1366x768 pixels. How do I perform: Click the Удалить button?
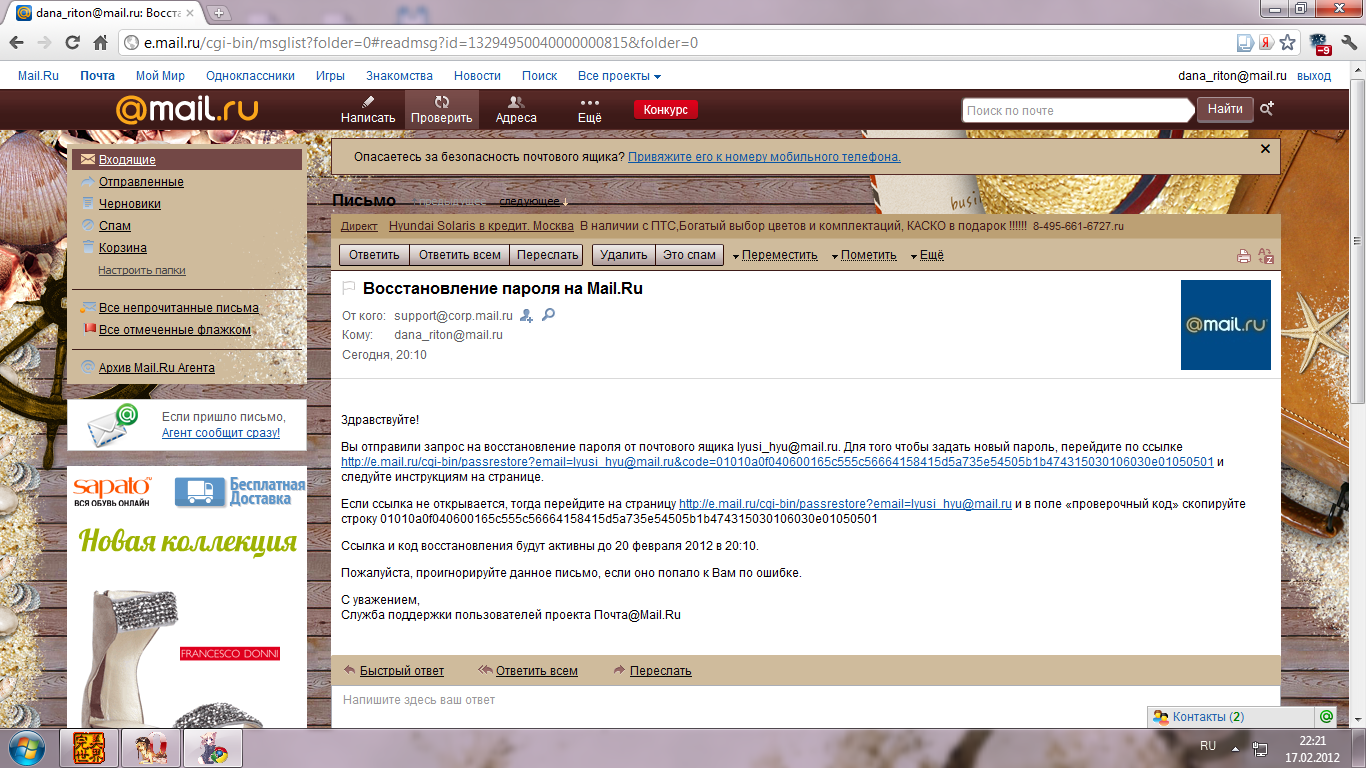(624, 255)
